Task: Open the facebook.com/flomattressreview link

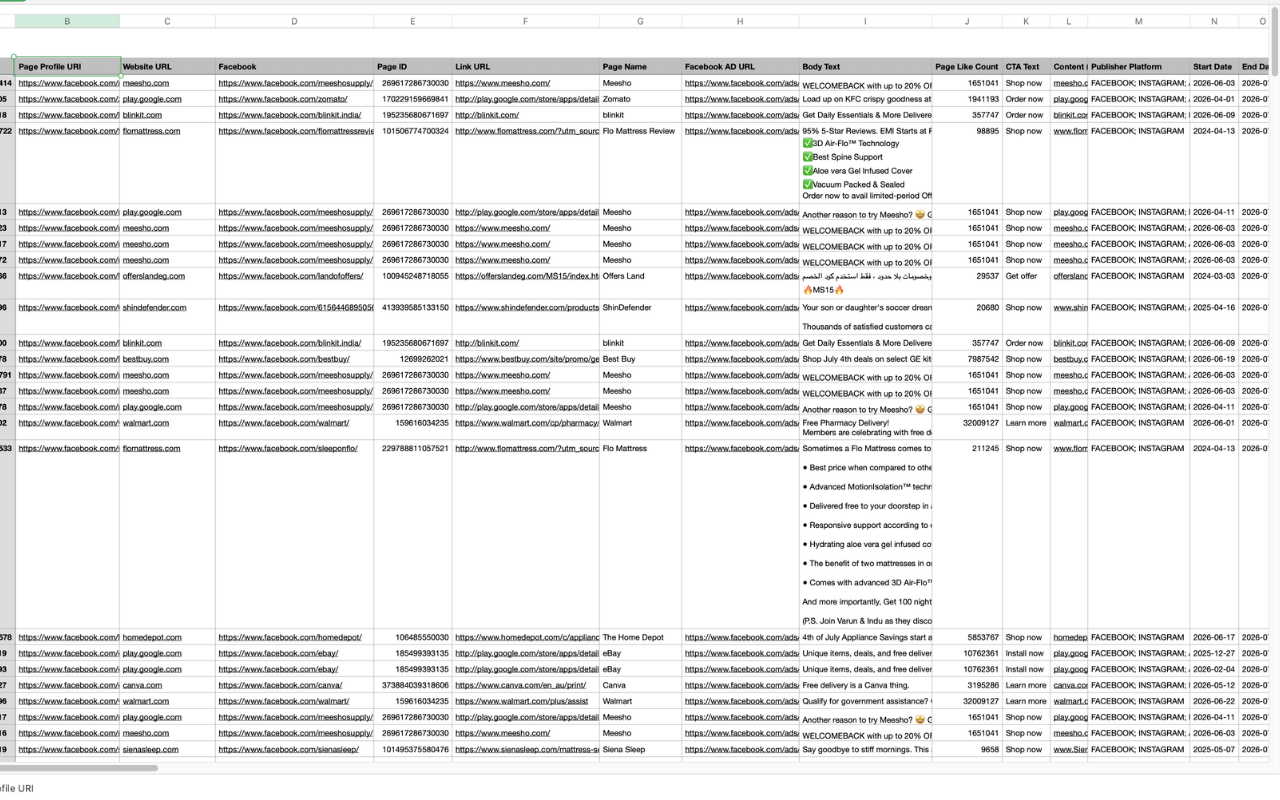Action: (x=295, y=131)
